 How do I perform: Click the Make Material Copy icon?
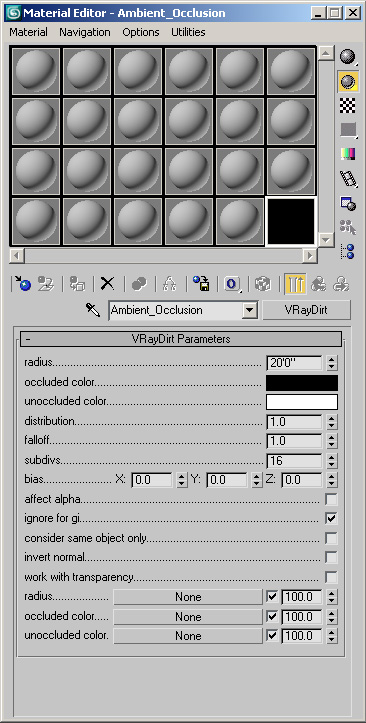[x=139, y=284]
